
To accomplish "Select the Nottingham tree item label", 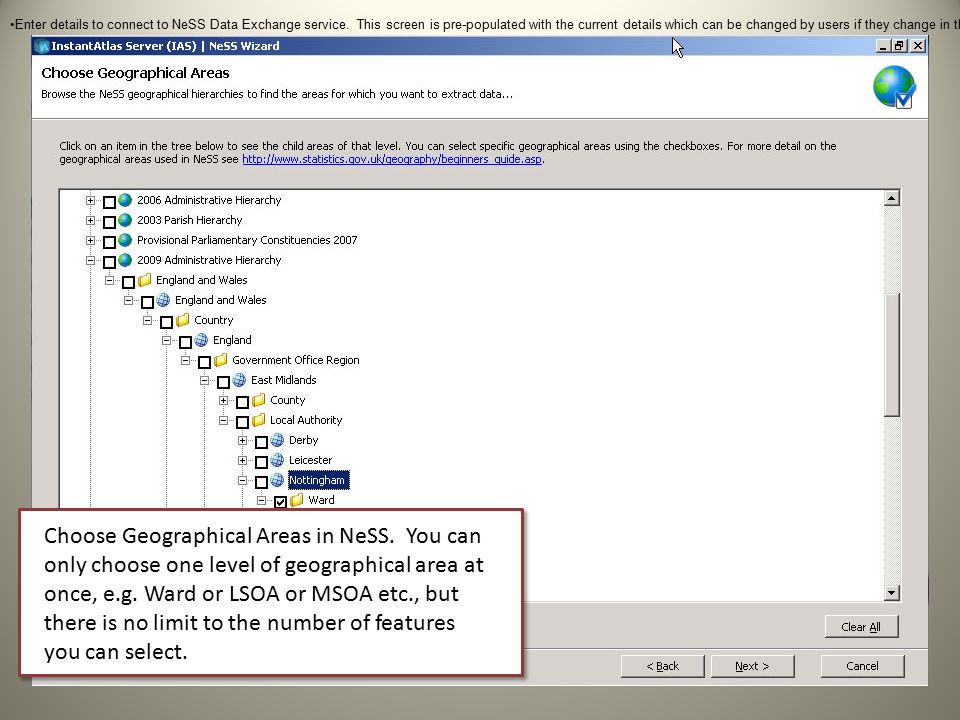I will [x=317, y=480].
